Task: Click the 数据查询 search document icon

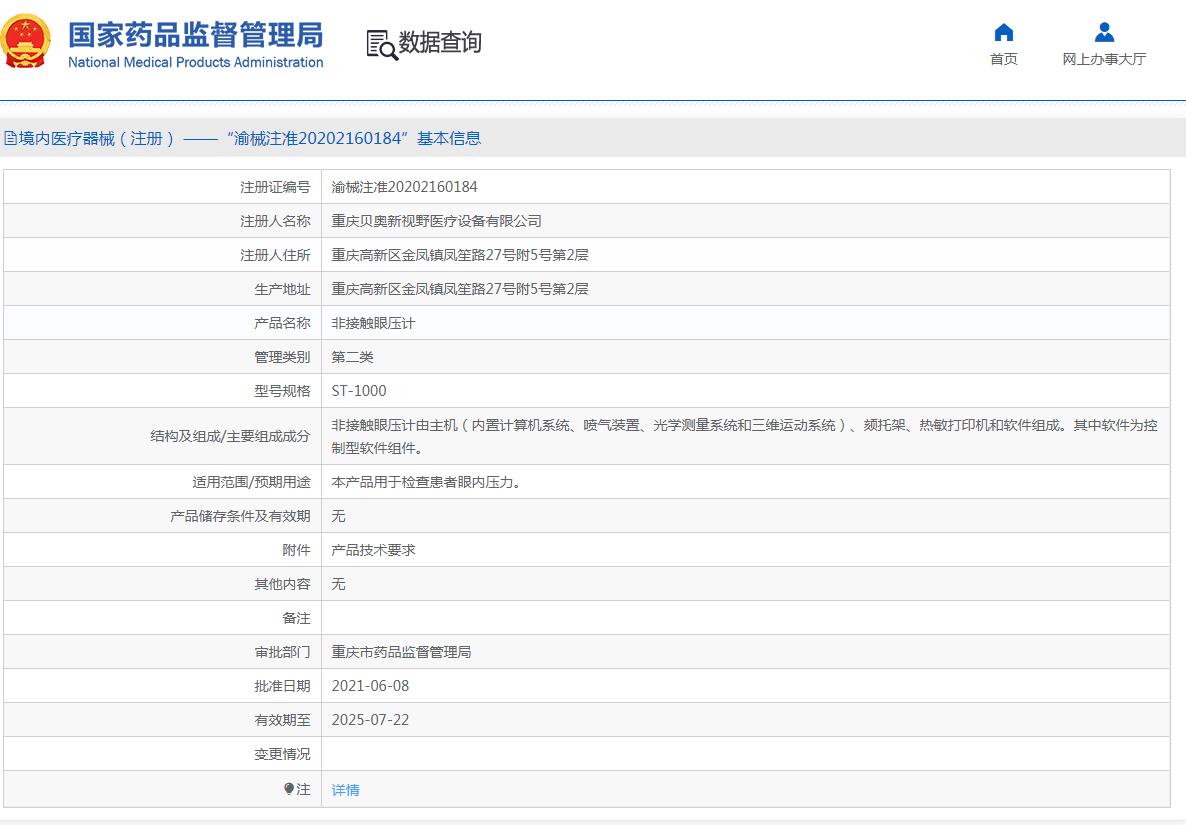Action: [382, 45]
